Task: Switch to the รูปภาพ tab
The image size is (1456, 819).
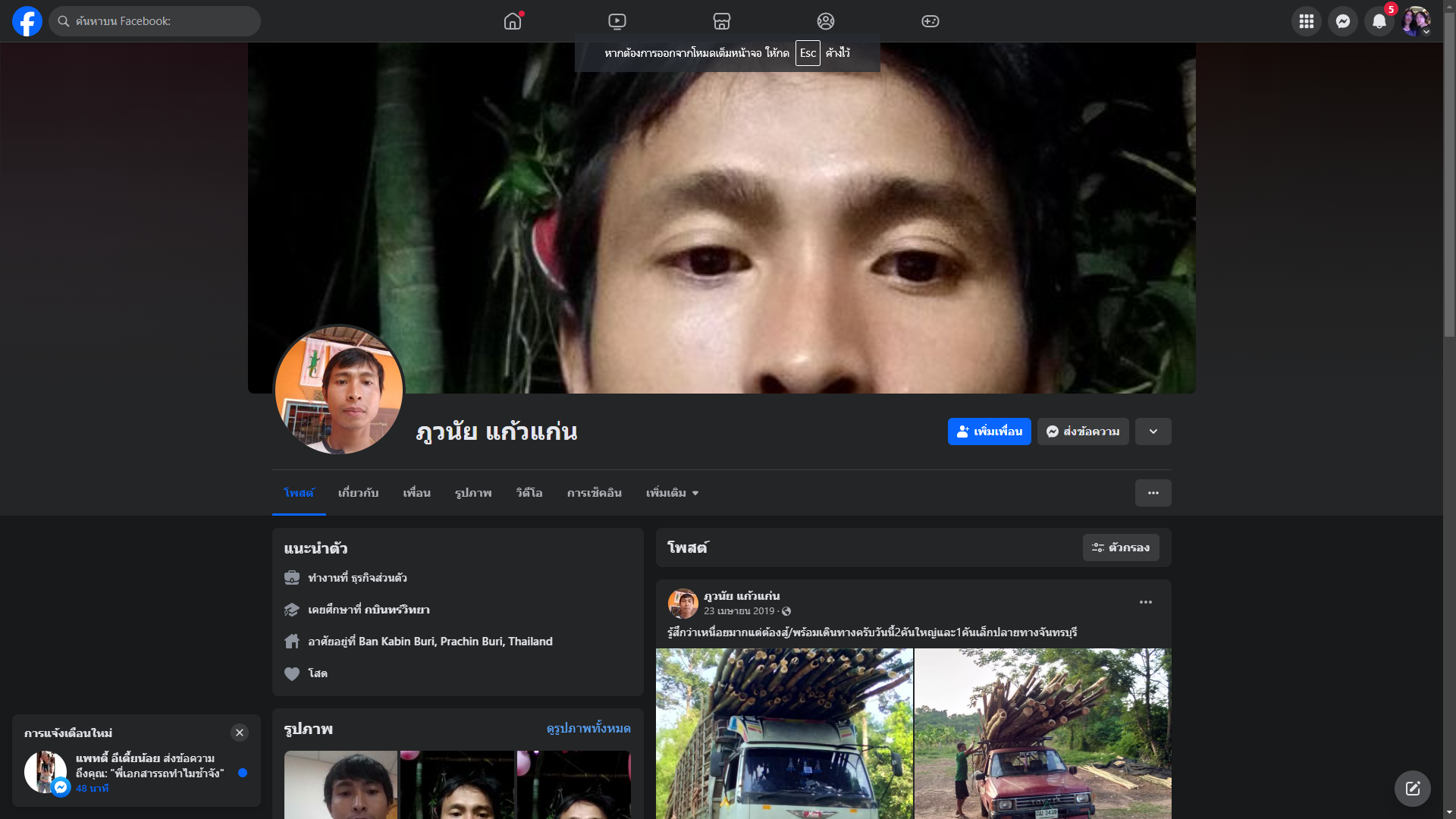Action: (x=473, y=493)
